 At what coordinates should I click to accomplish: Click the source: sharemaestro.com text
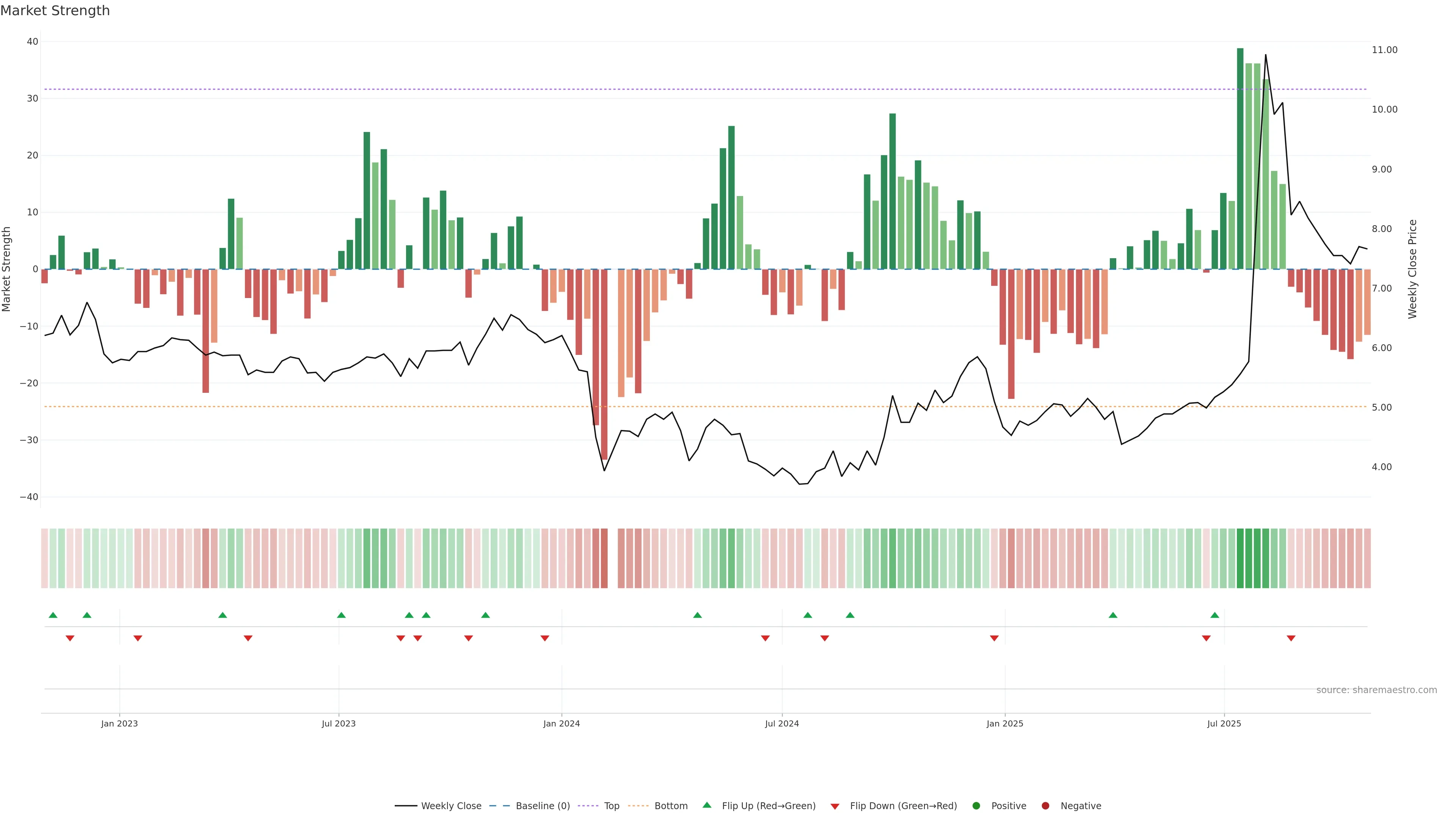(x=1376, y=690)
